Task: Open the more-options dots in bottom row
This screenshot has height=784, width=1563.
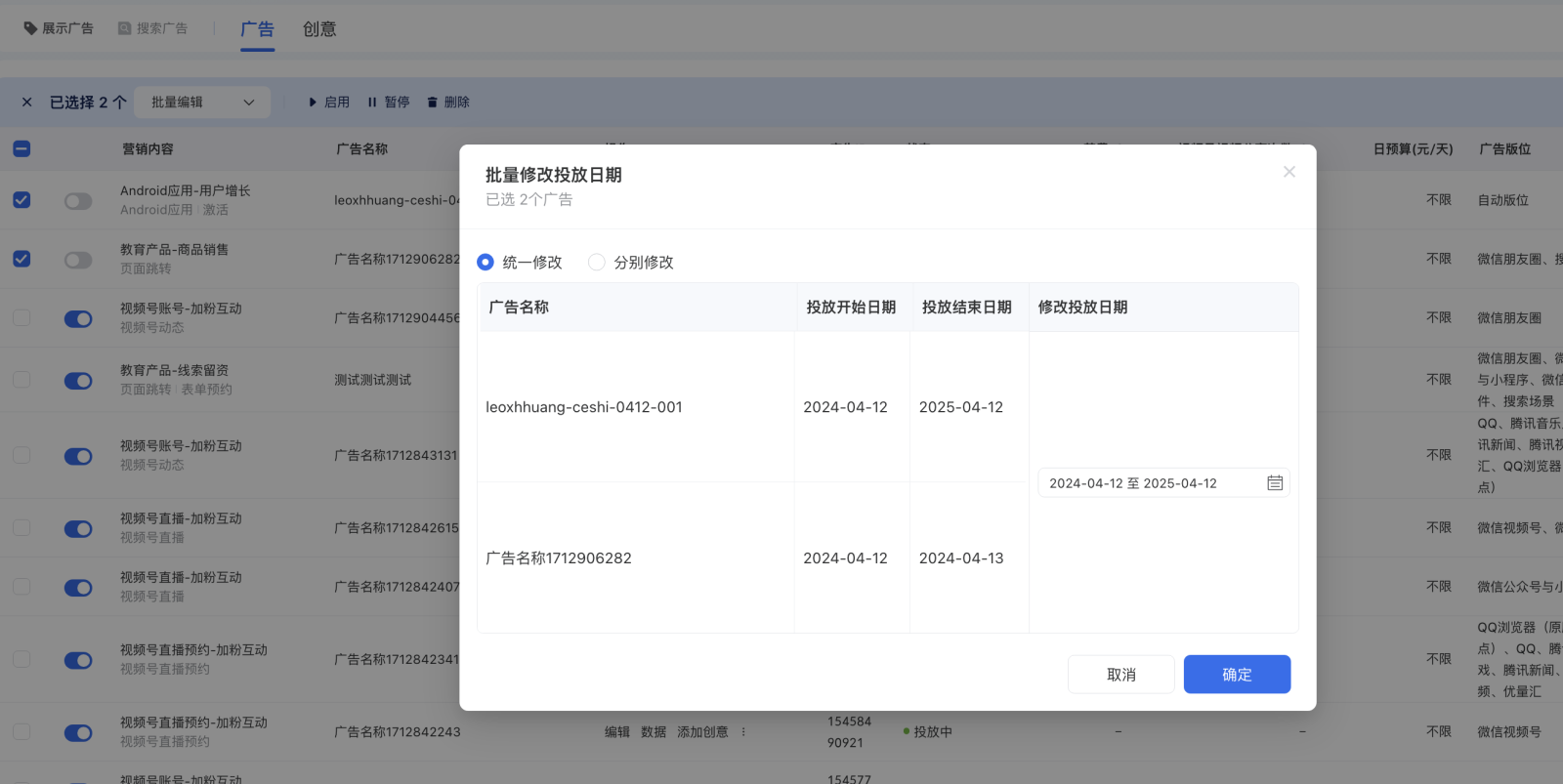Action: pos(743,732)
